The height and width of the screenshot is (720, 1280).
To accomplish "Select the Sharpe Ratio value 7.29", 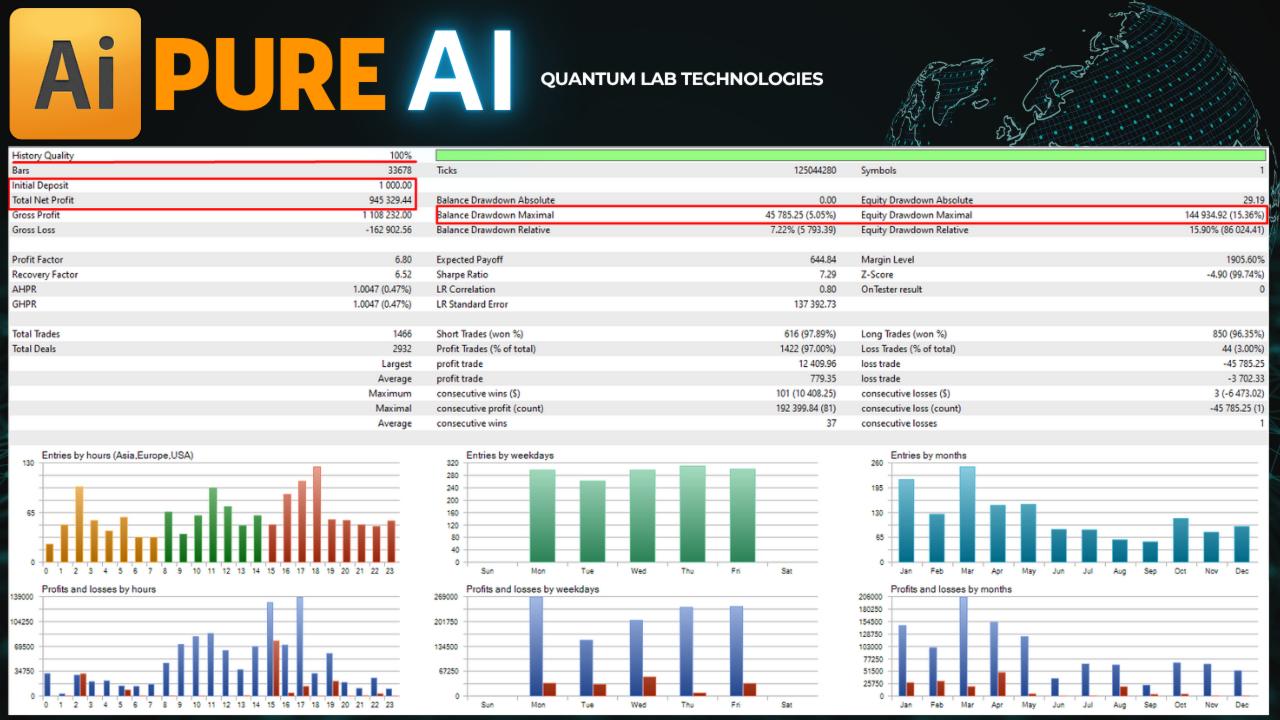I will [x=828, y=275].
